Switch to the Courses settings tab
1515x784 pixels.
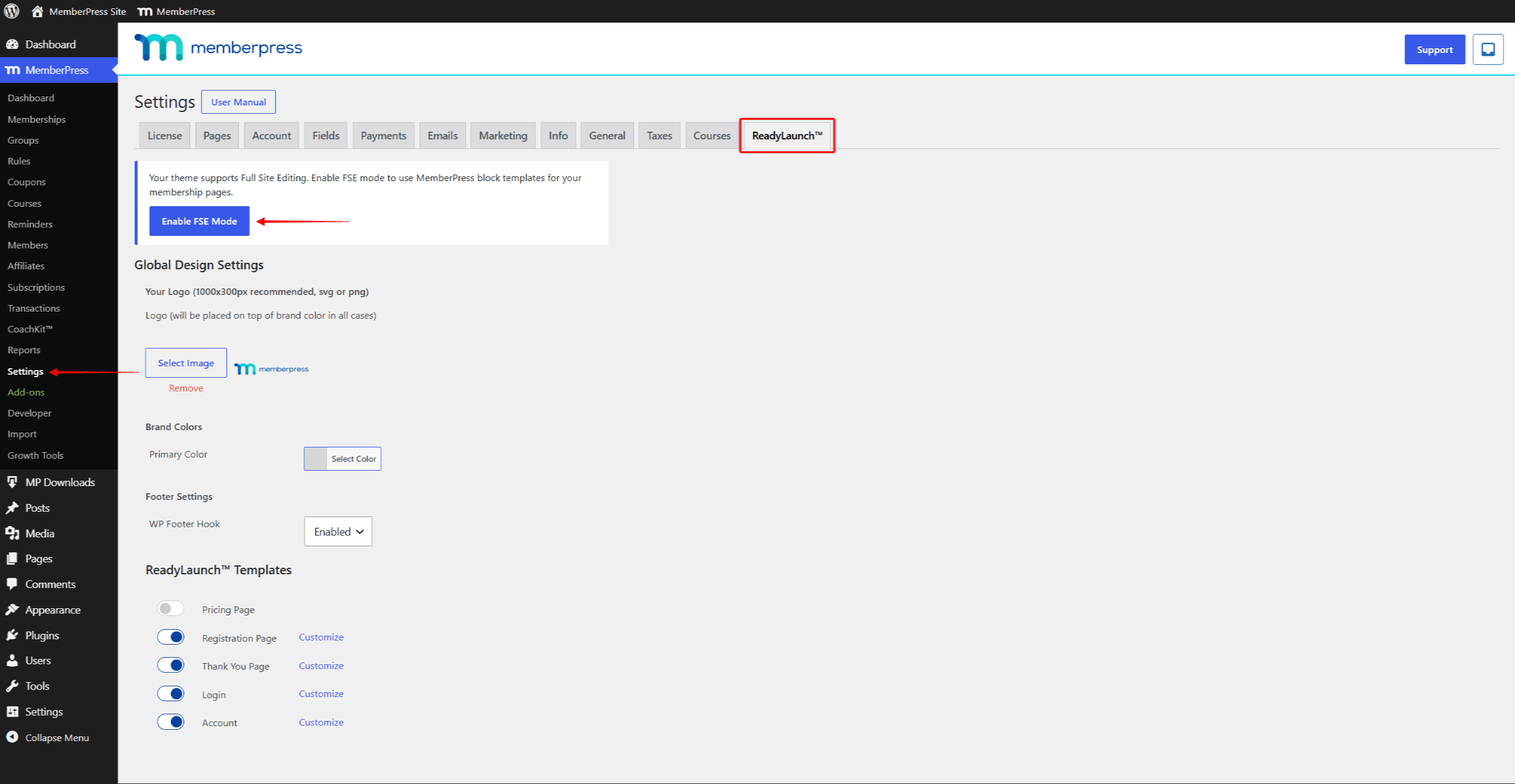point(712,136)
